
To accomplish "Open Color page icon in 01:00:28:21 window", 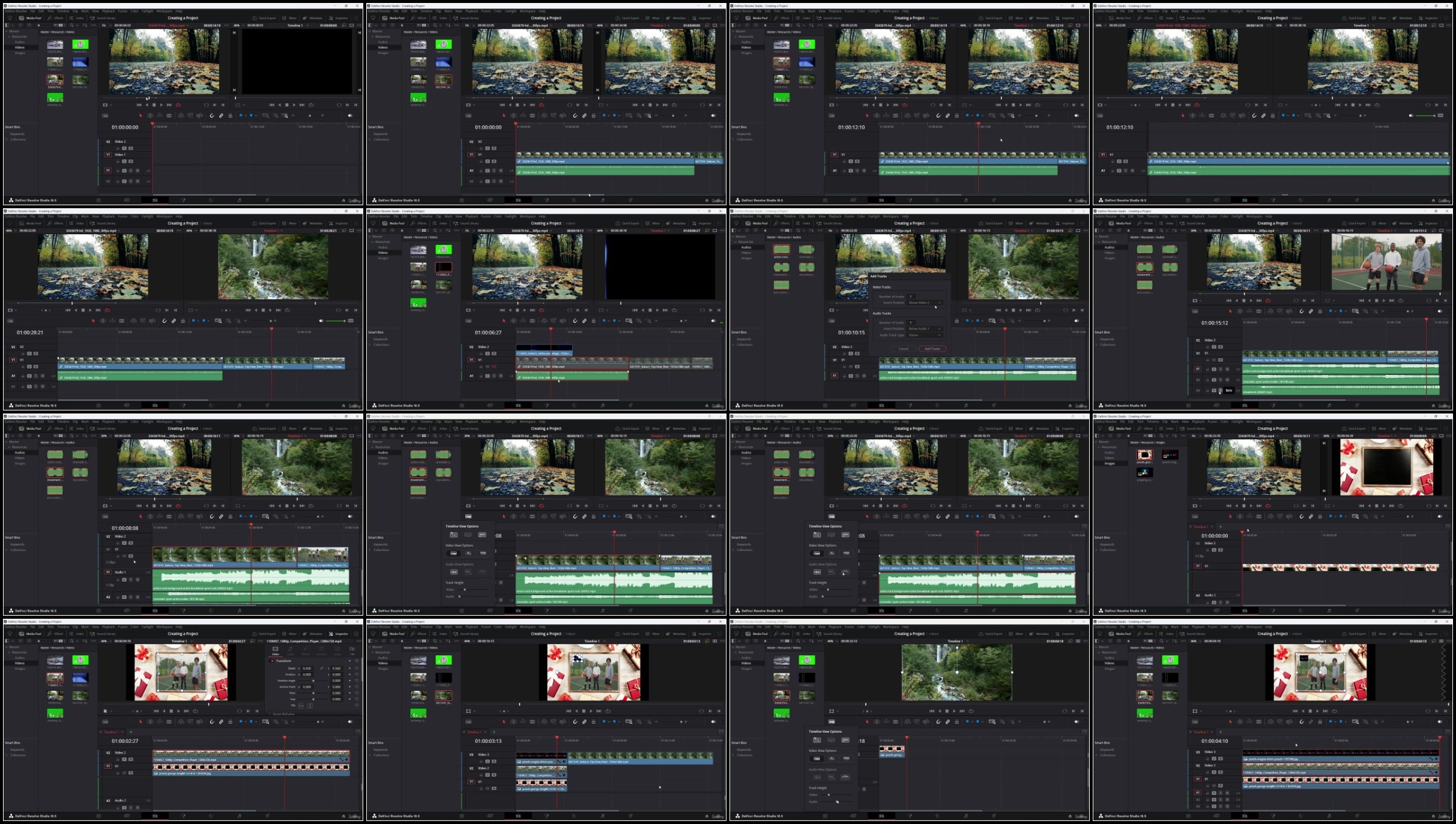I will click(x=210, y=406).
